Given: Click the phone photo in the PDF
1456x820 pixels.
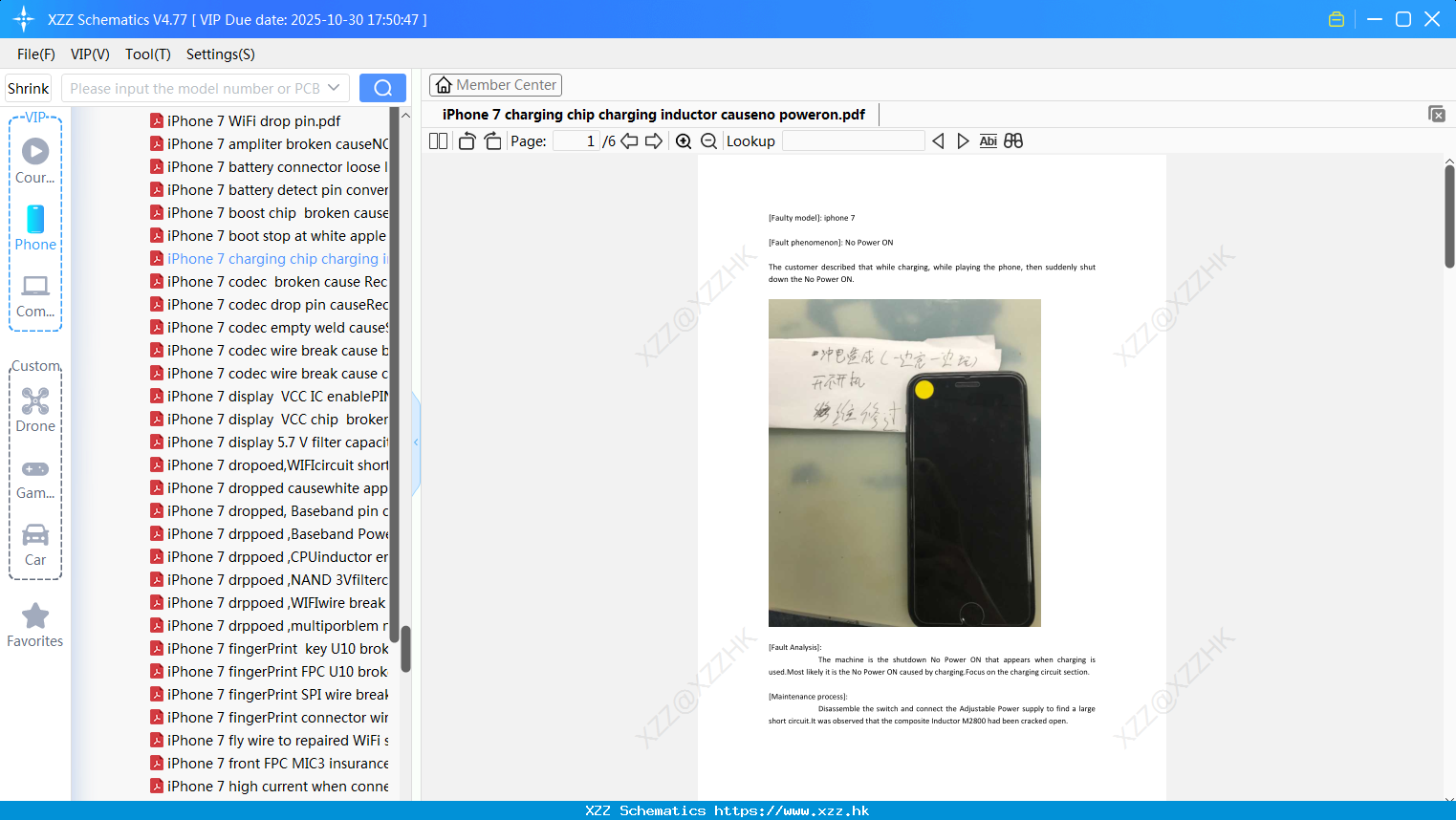Looking at the screenshot, I should pos(904,464).
